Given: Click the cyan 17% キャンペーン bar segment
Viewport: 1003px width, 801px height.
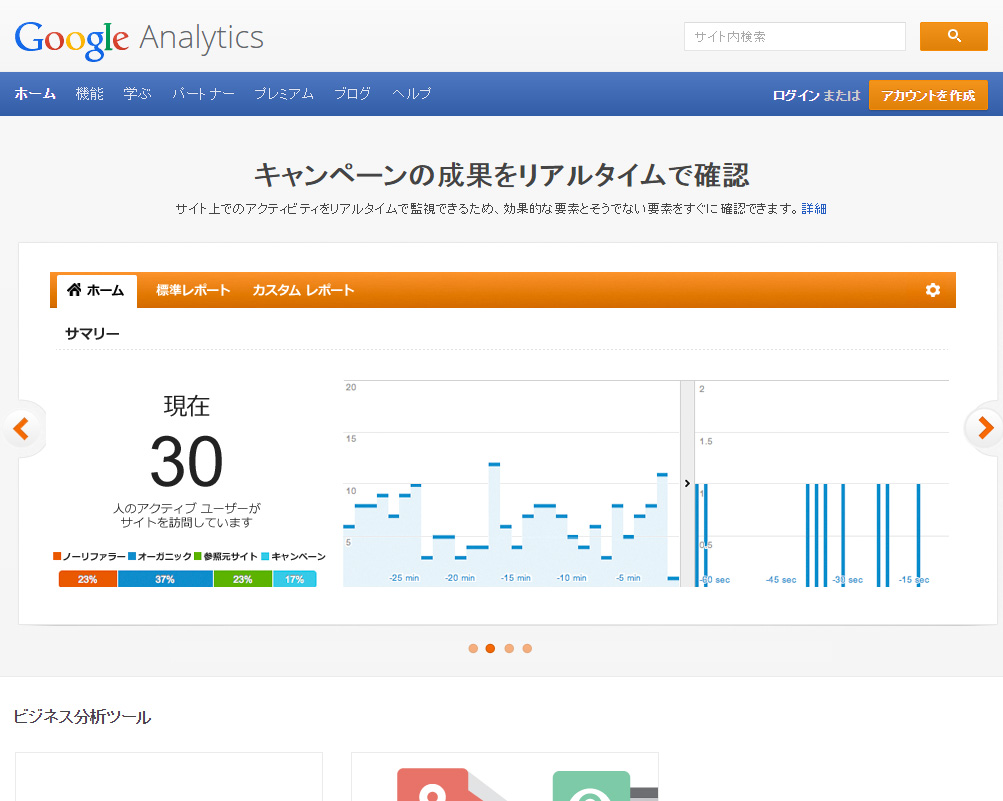Looking at the screenshot, I should (295, 579).
